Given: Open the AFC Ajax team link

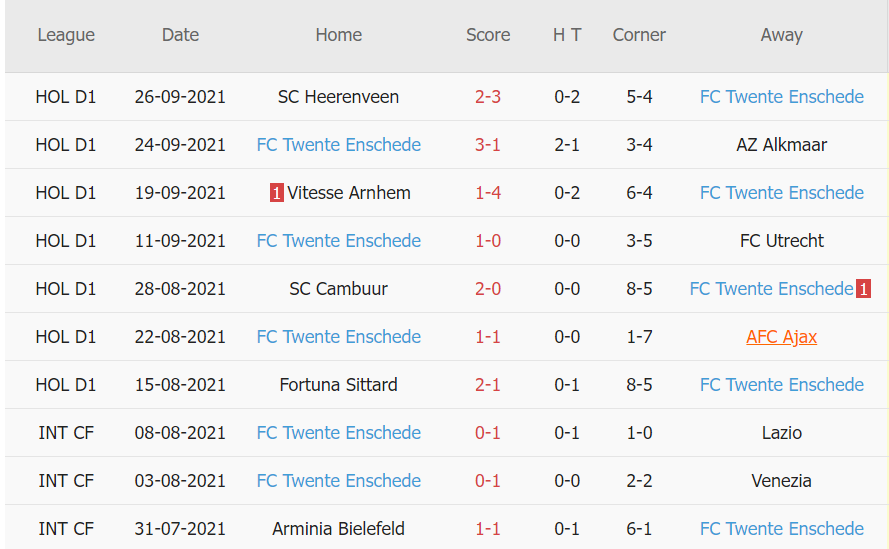Looking at the screenshot, I should [x=781, y=337].
